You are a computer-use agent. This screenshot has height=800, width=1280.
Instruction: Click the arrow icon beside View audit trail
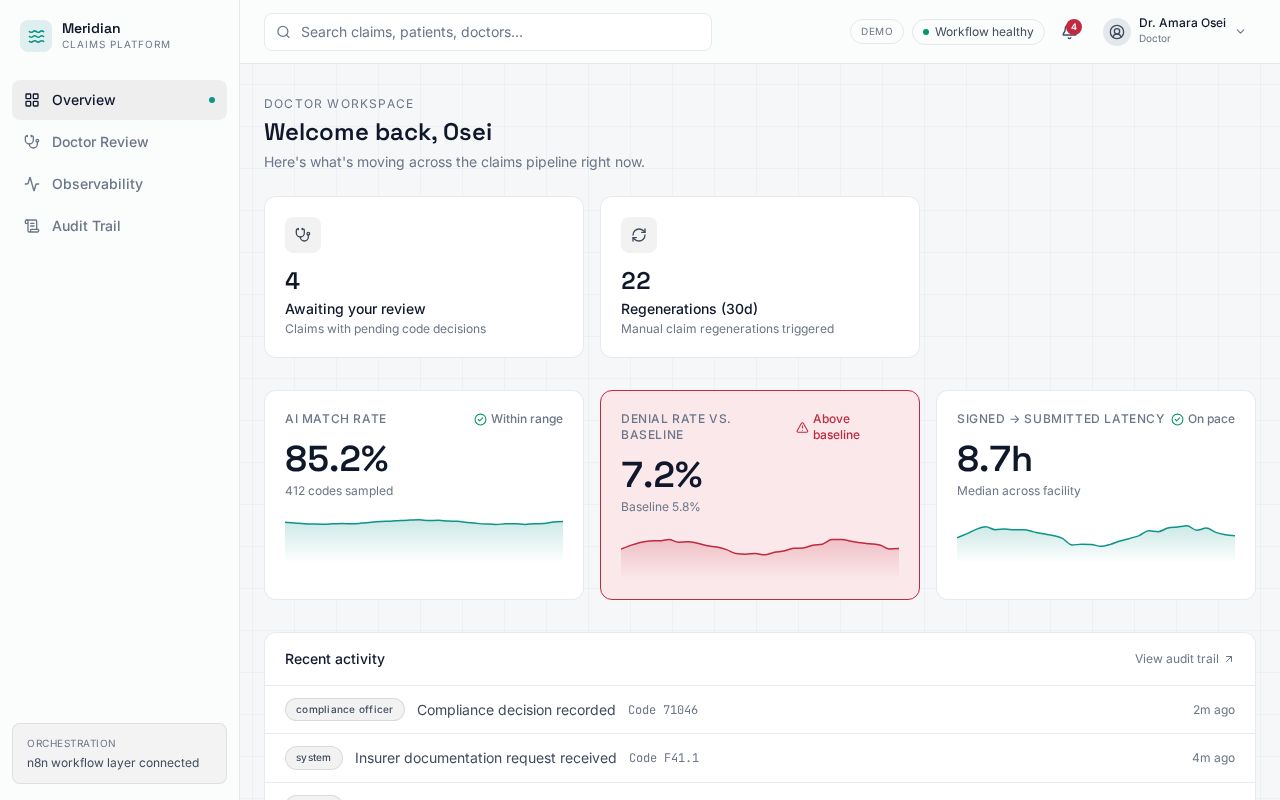coord(1229,659)
